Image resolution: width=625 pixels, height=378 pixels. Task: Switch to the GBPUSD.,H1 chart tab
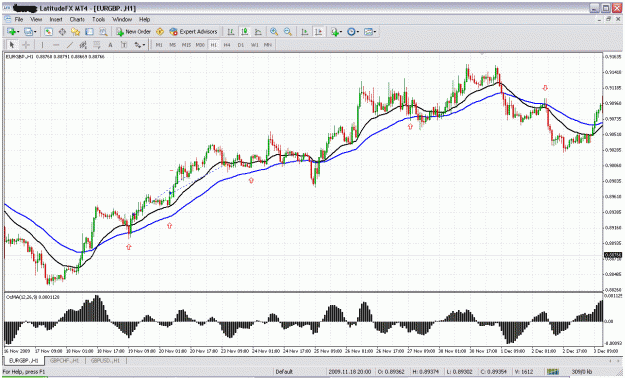click(x=105, y=360)
